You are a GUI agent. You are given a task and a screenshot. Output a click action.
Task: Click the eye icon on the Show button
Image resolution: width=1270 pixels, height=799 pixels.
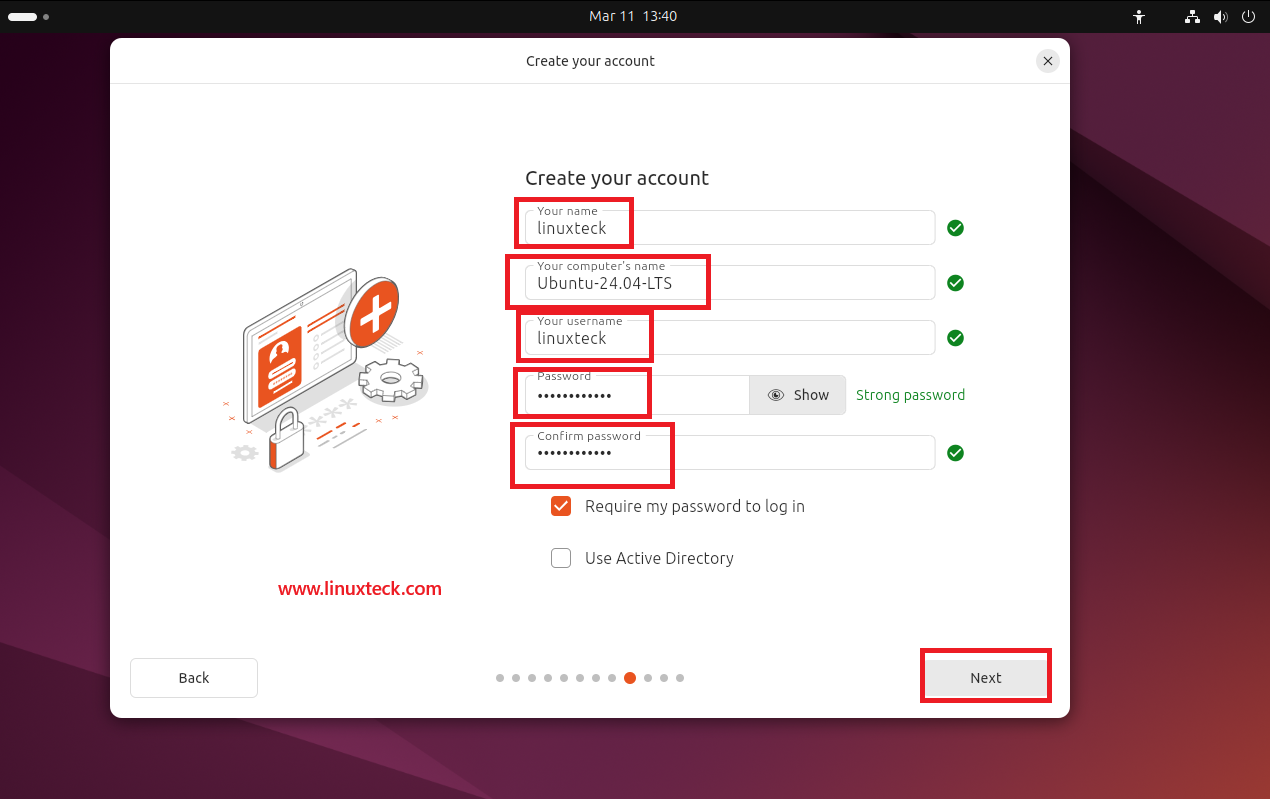click(x=777, y=395)
